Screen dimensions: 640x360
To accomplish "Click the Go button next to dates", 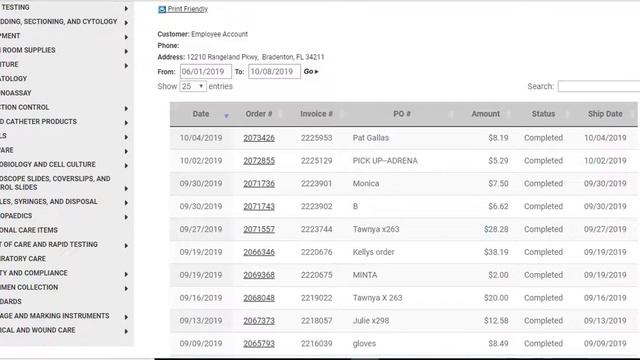I will click(x=311, y=71).
